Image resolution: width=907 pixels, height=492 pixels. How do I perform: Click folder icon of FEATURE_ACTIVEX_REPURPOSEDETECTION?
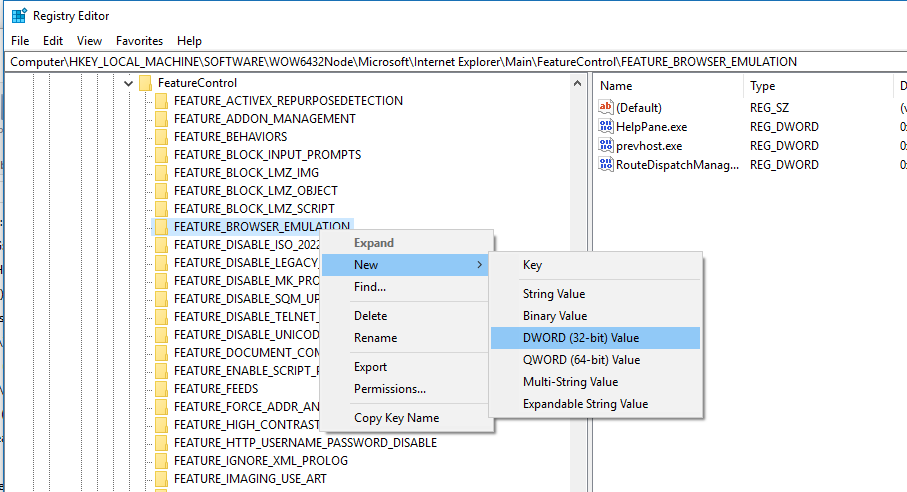pyautogui.click(x=161, y=101)
